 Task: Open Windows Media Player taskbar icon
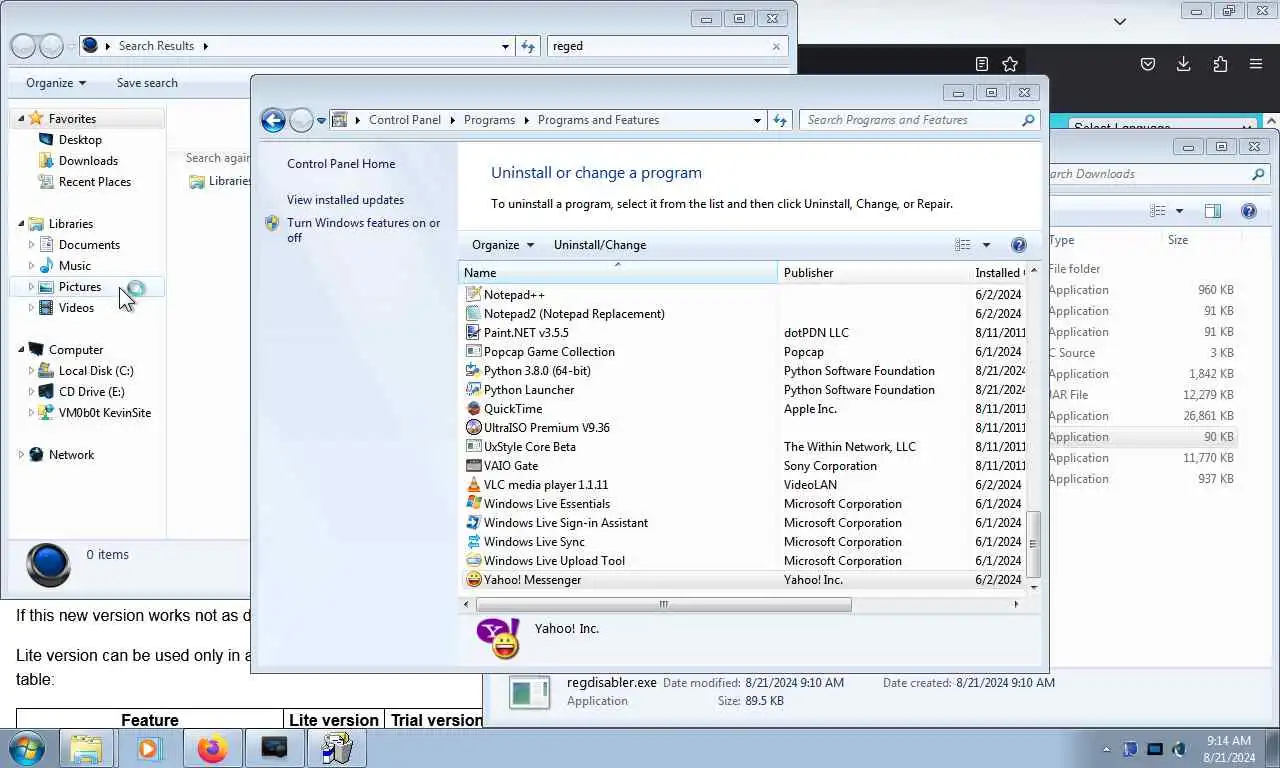[149, 748]
